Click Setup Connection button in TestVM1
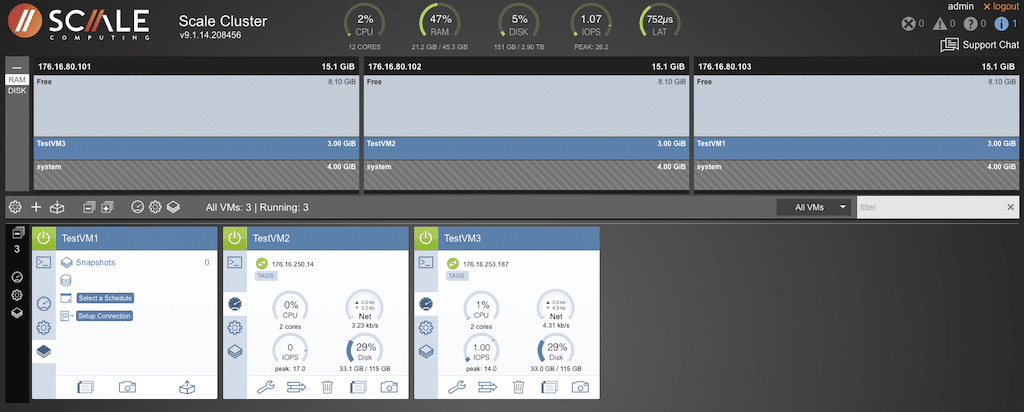This screenshot has width=1024, height=412. (x=104, y=316)
